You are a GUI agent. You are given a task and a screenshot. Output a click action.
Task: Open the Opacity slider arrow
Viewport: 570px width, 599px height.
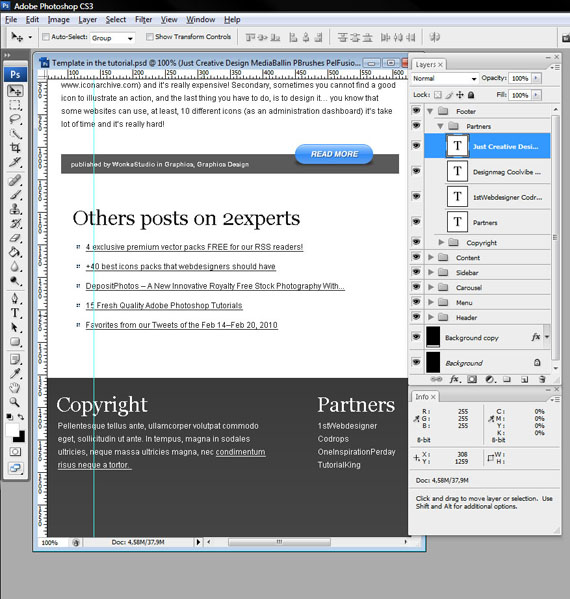[x=536, y=78]
